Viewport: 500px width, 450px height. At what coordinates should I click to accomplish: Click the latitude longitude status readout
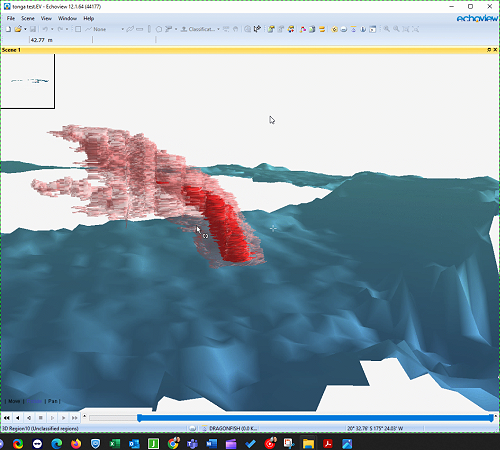click(375, 428)
